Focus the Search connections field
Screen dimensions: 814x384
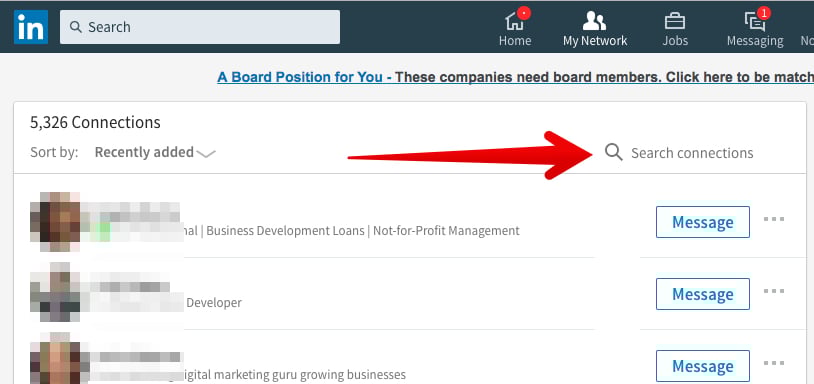point(691,153)
